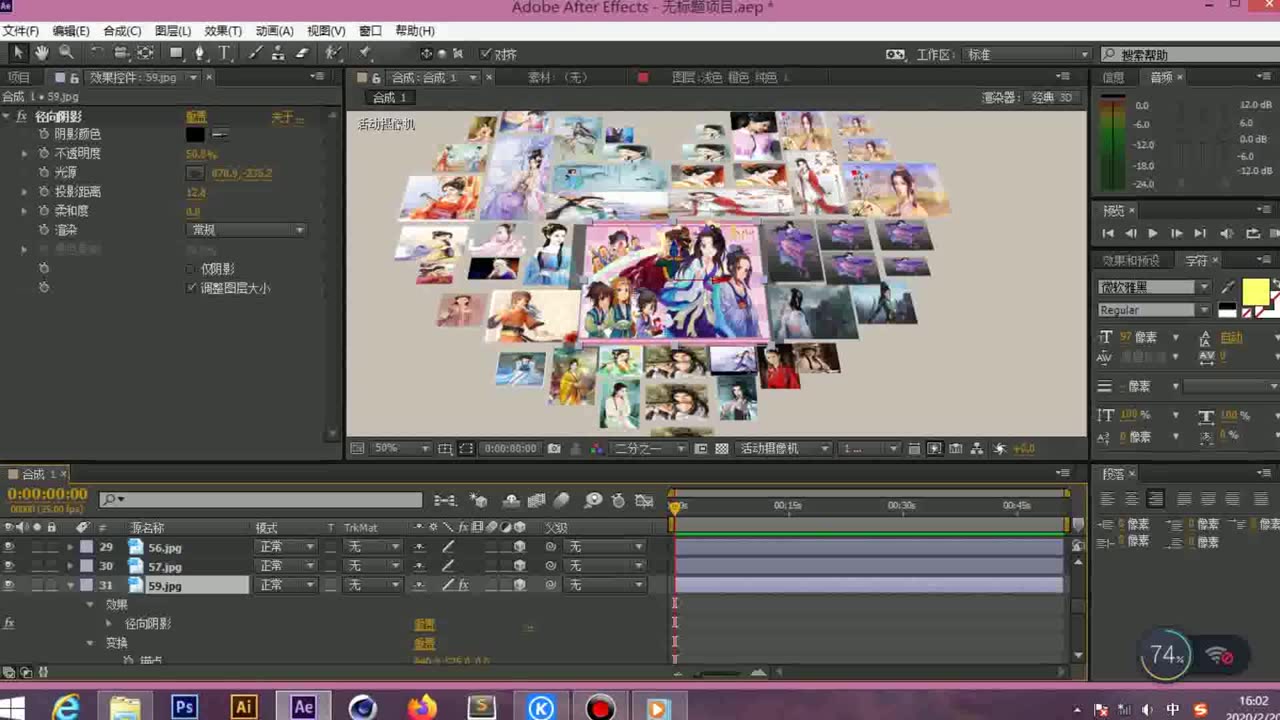Select the Pan Behind anchor point tool
1280x720 pixels.
coord(145,53)
